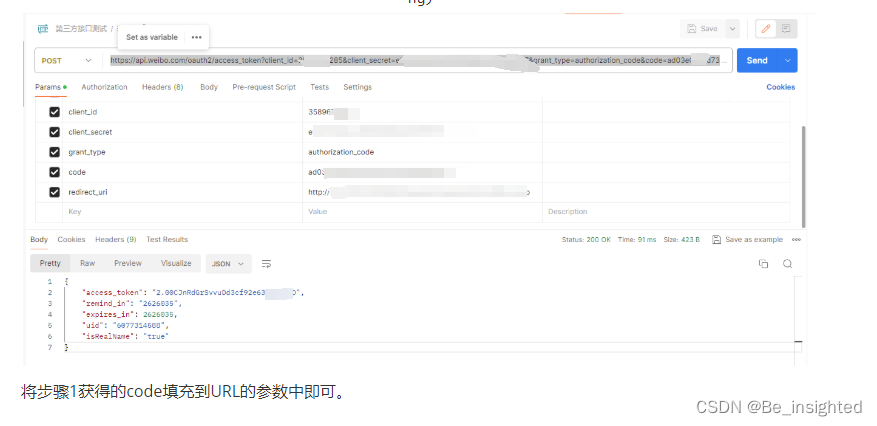Uncheck the redirect_uri parameter checkbox

(x=54, y=192)
